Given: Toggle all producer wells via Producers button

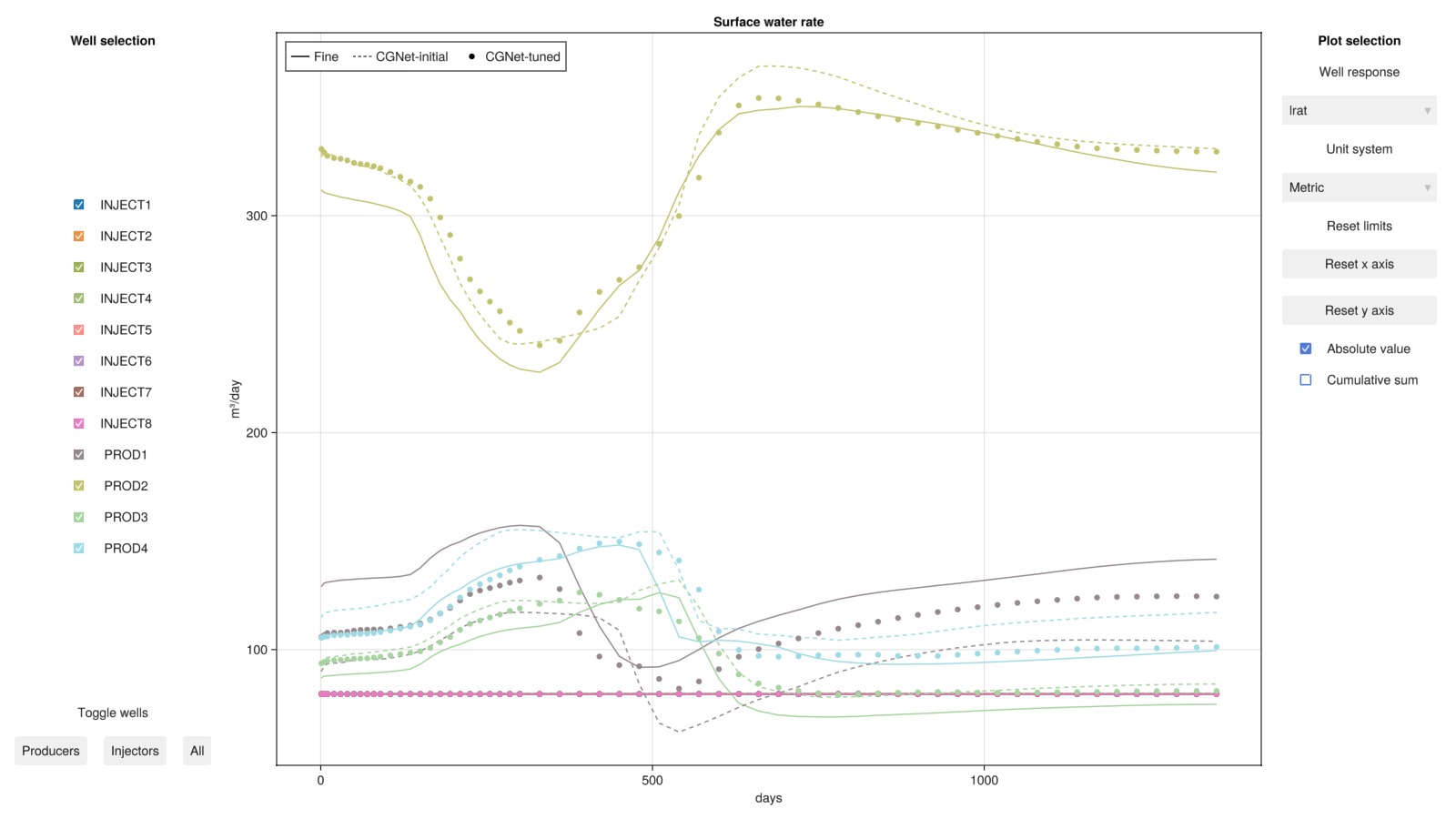Looking at the screenshot, I should coord(50,751).
